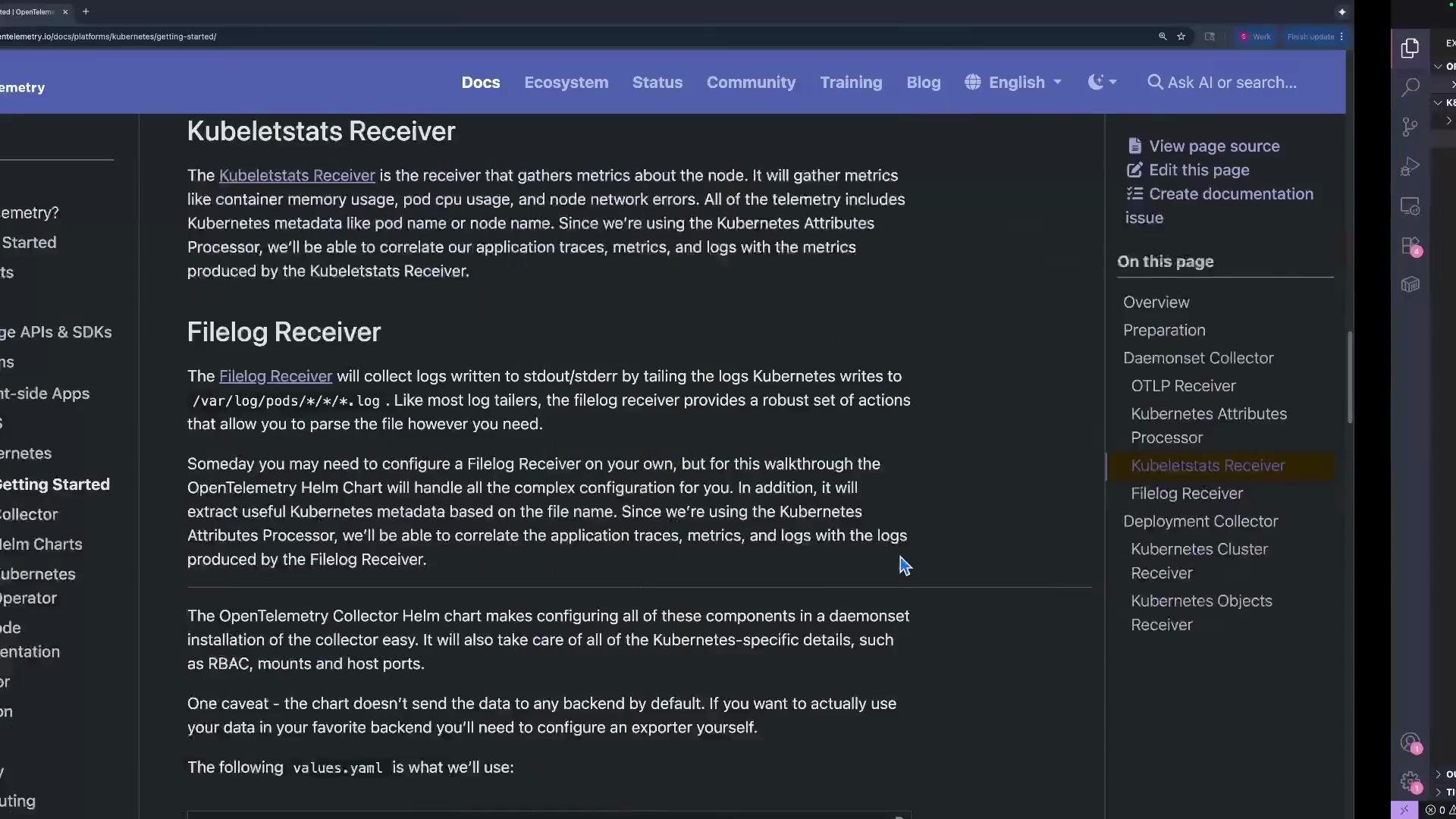
Task: Open Getting Started item in left sidebar
Action: tap(55, 485)
